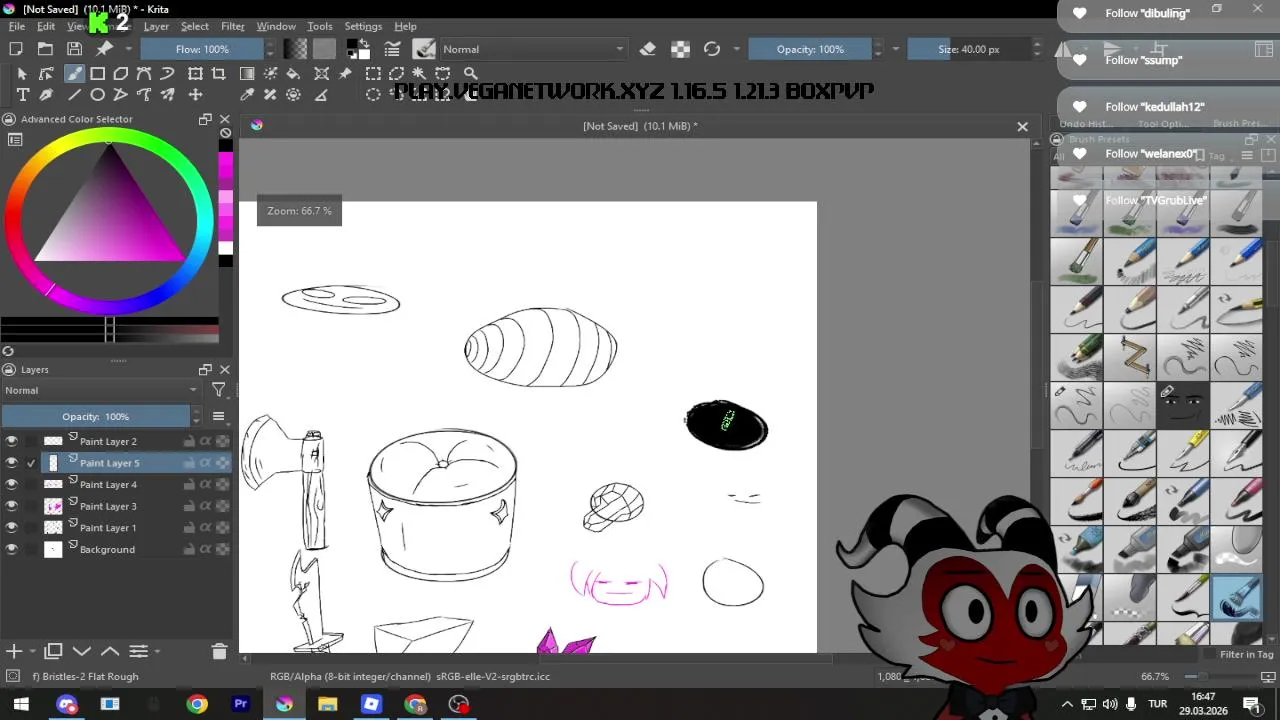Select the Fill bucket tool
The width and height of the screenshot is (1280, 720).
pyautogui.click(x=293, y=73)
